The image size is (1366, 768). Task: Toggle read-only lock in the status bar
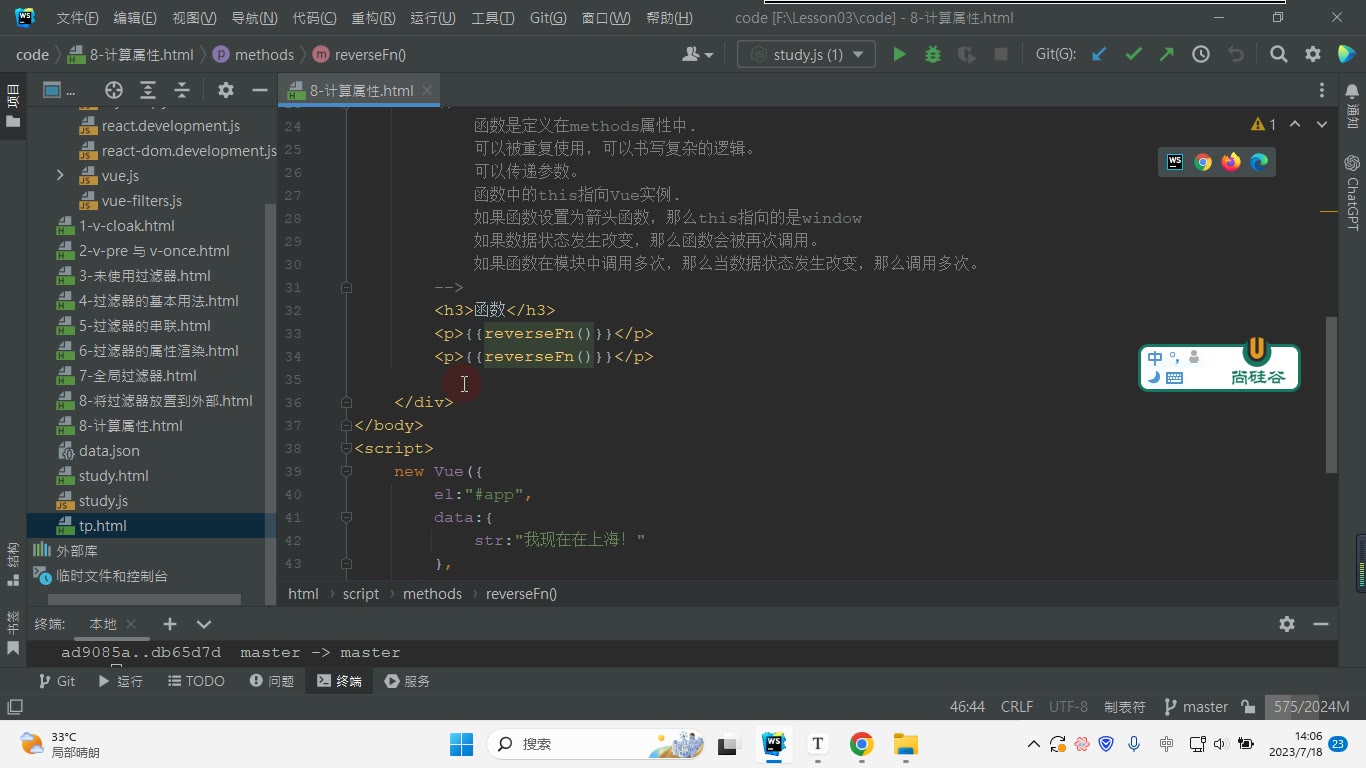point(1248,707)
